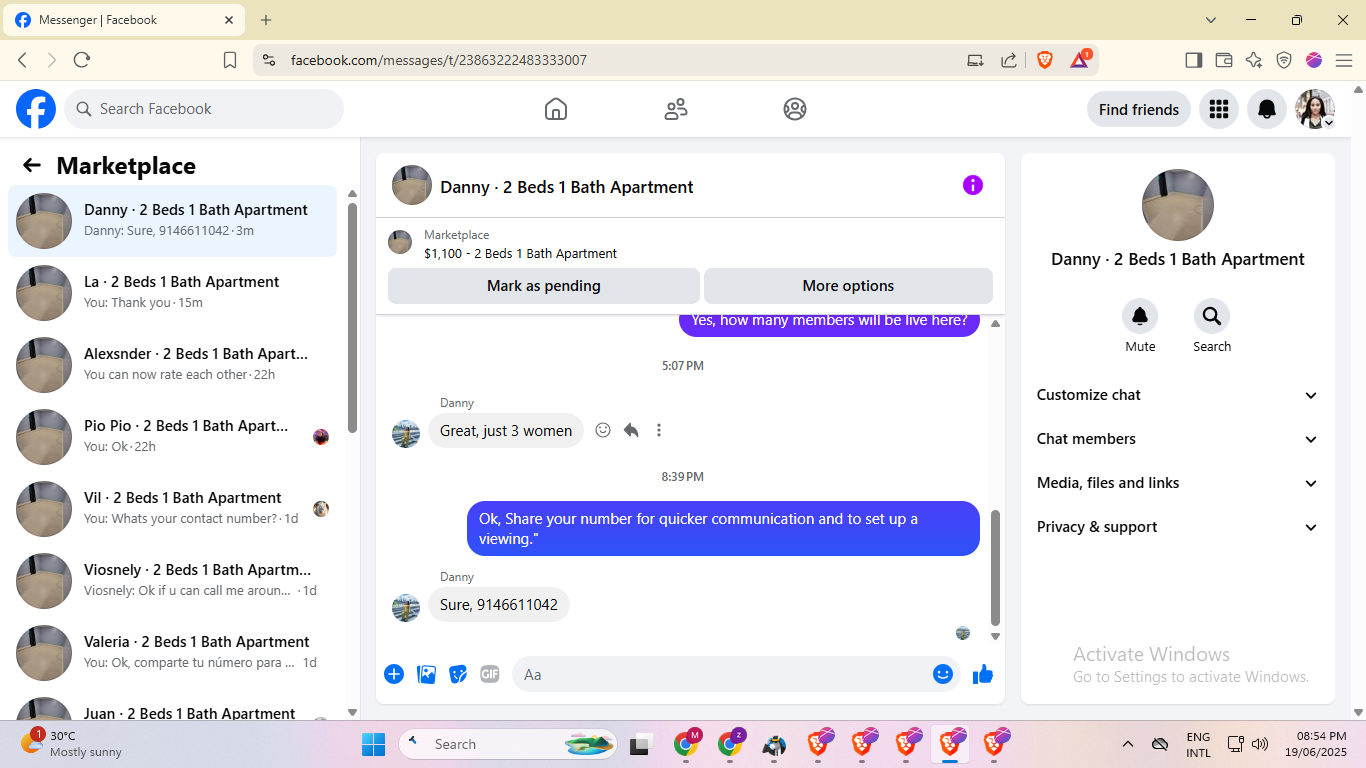The image size is (1366, 768).
Task: Open Leo AI sparkle icon
Action: (1254, 60)
